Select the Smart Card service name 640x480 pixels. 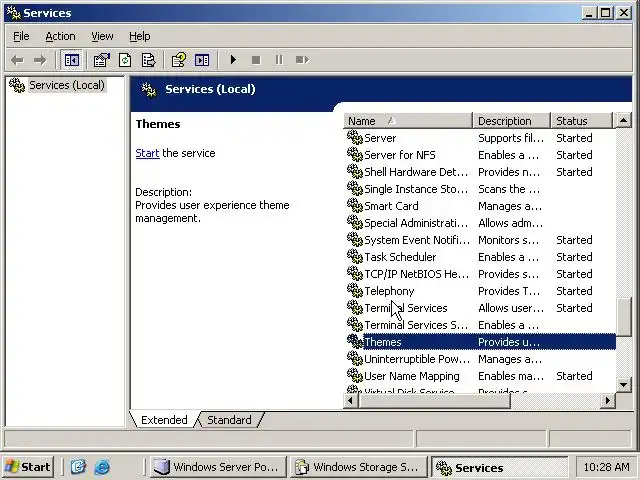click(x=391, y=206)
